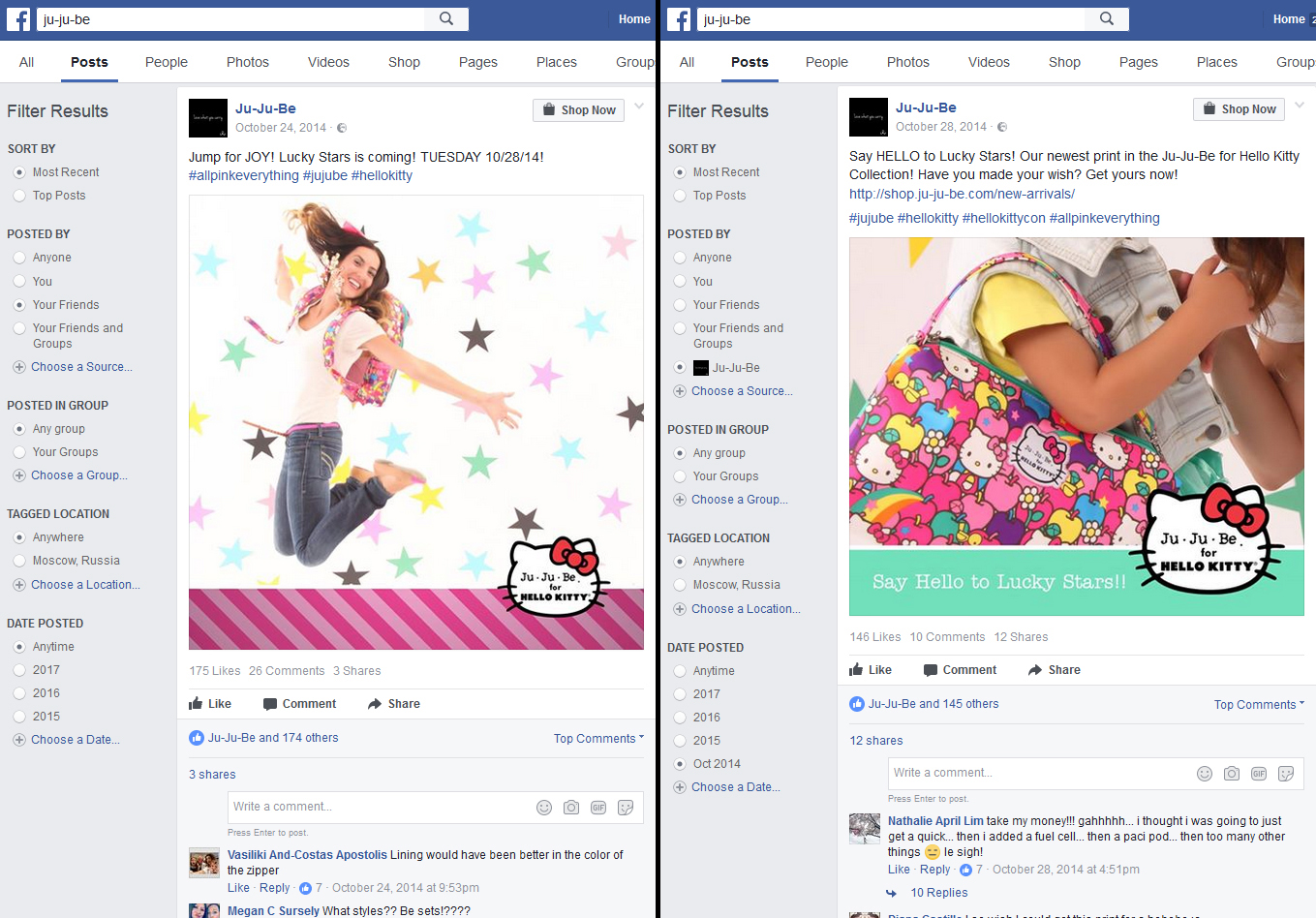Click like count icon on Vasiliki's comment

tap(306, 888)
